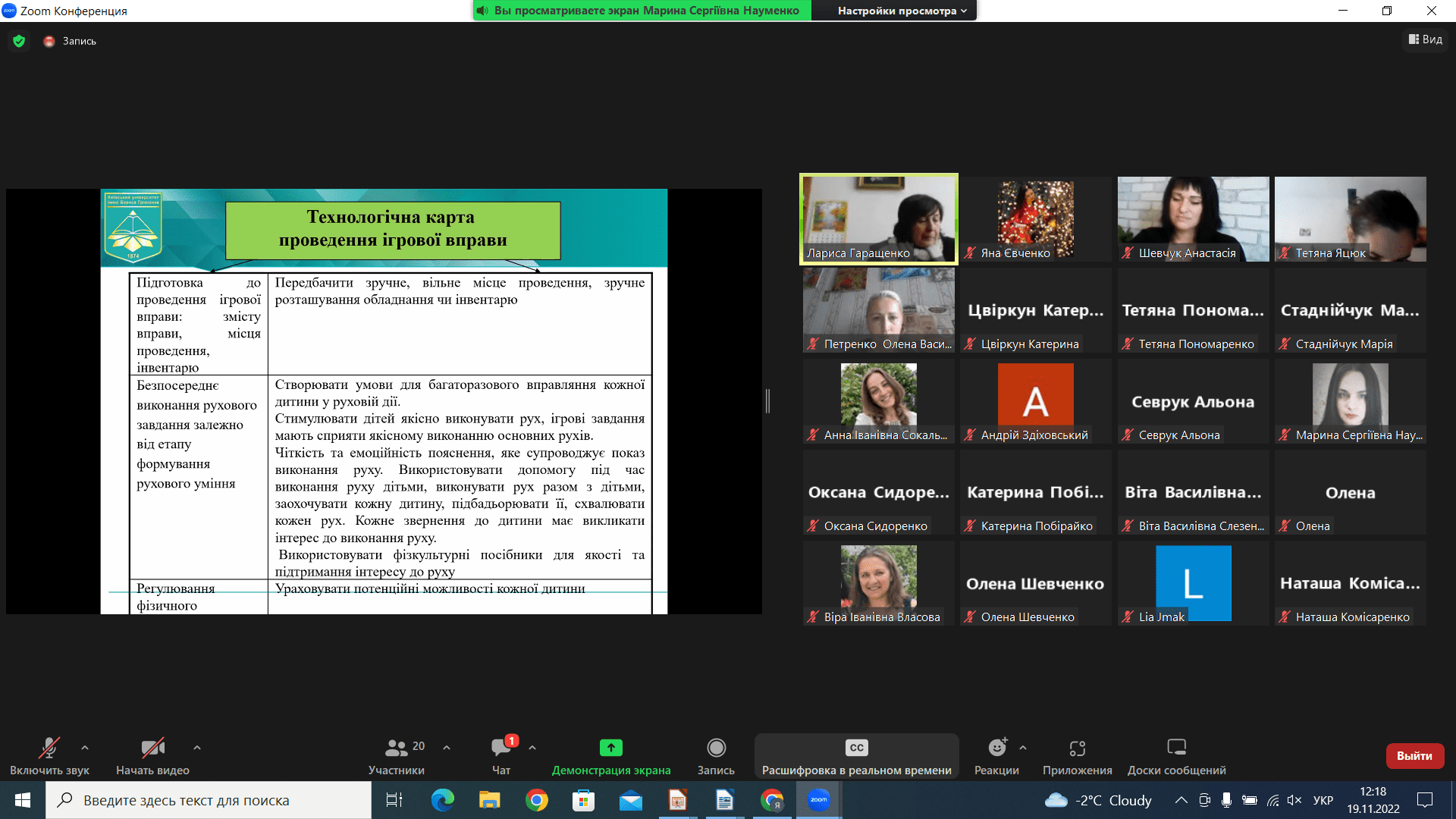Screen dimensions: 1456x819
Task: Click the Windows taskbar search field
Action: (209, 800)
